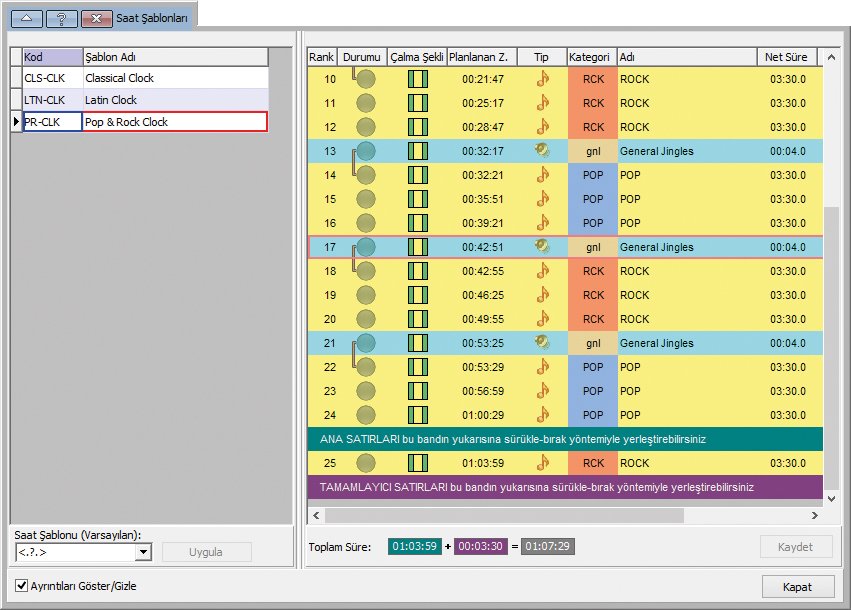Click the planned time 01:00:29 cell
851x610 pixels.
tap(483, 415)
